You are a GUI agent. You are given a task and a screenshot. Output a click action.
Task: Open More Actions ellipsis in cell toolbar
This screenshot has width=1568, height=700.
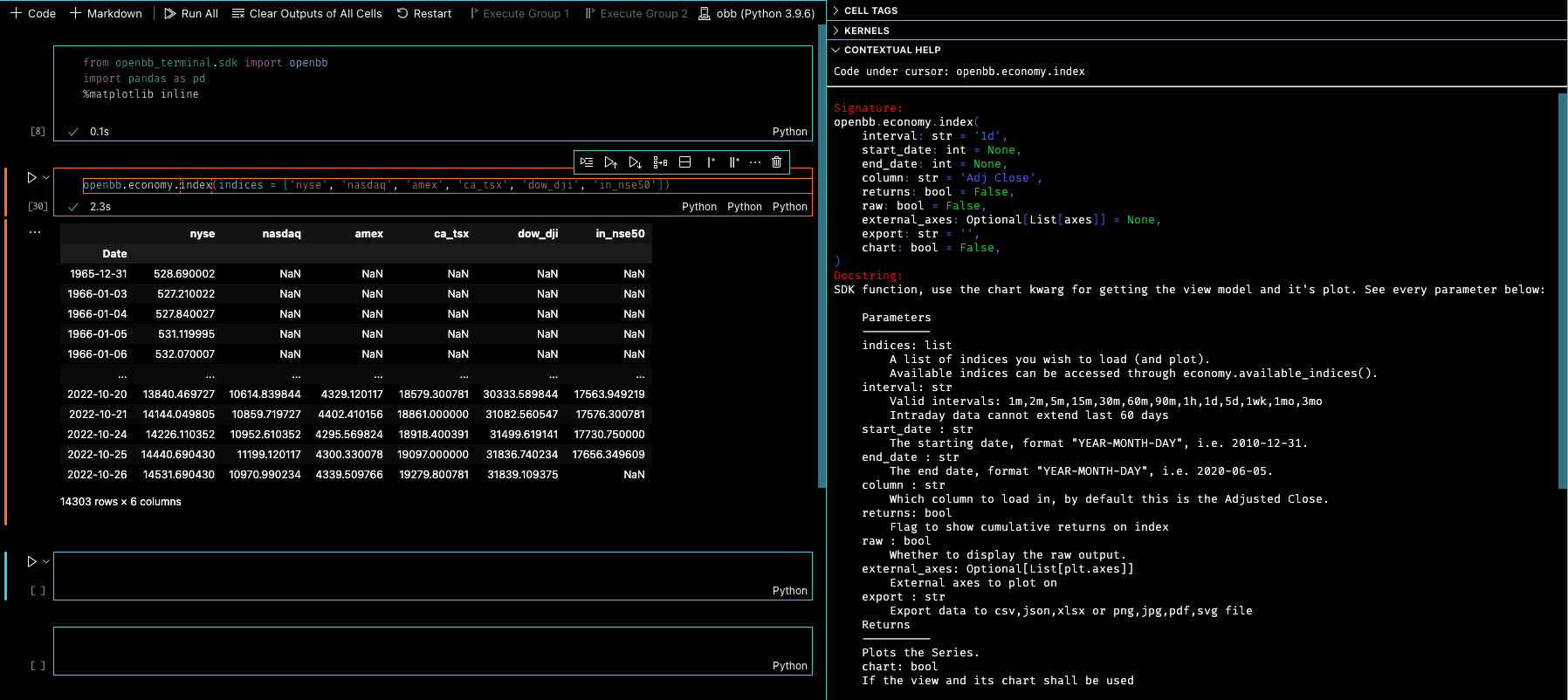(x=755, y=162)
